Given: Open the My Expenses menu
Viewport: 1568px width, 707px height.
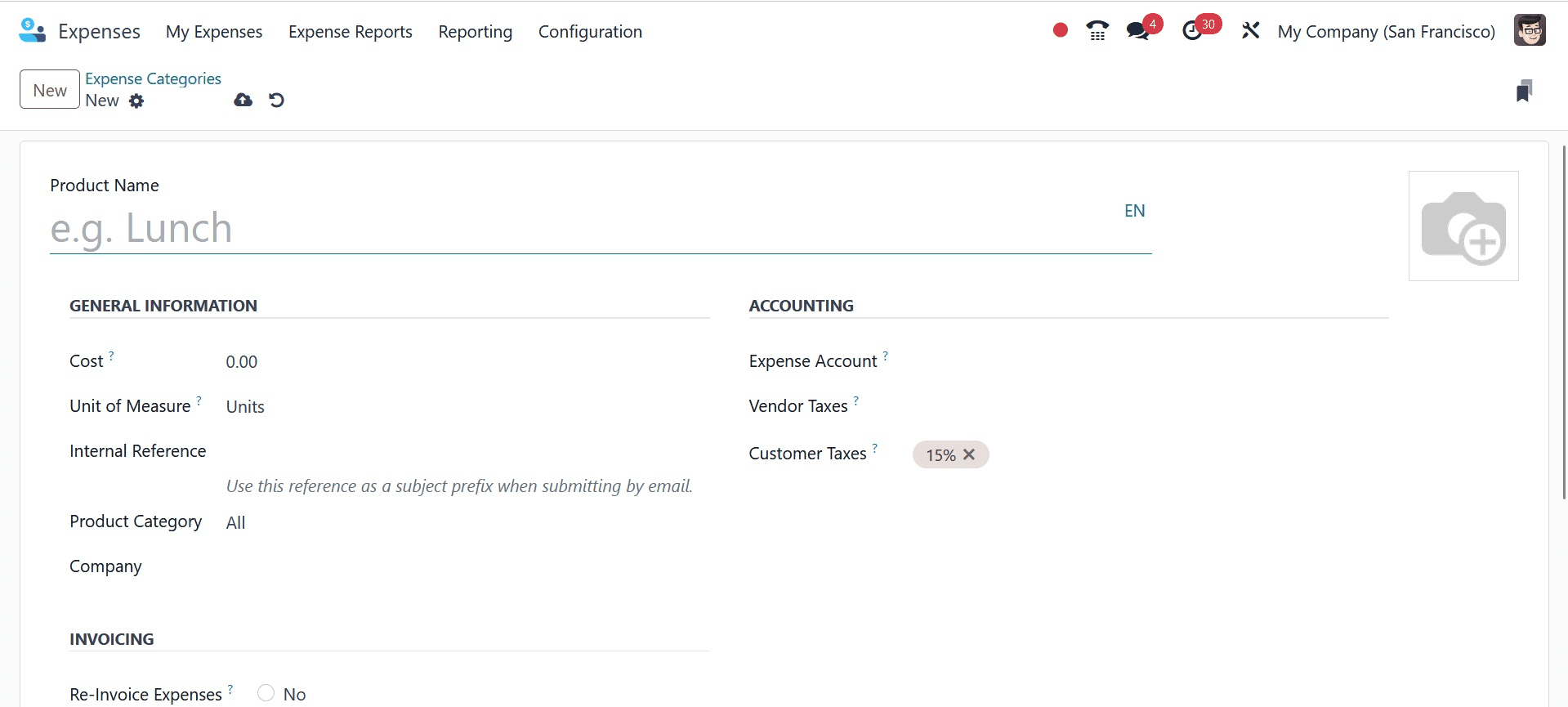Looking at the screenshot, I should (214, 31).
